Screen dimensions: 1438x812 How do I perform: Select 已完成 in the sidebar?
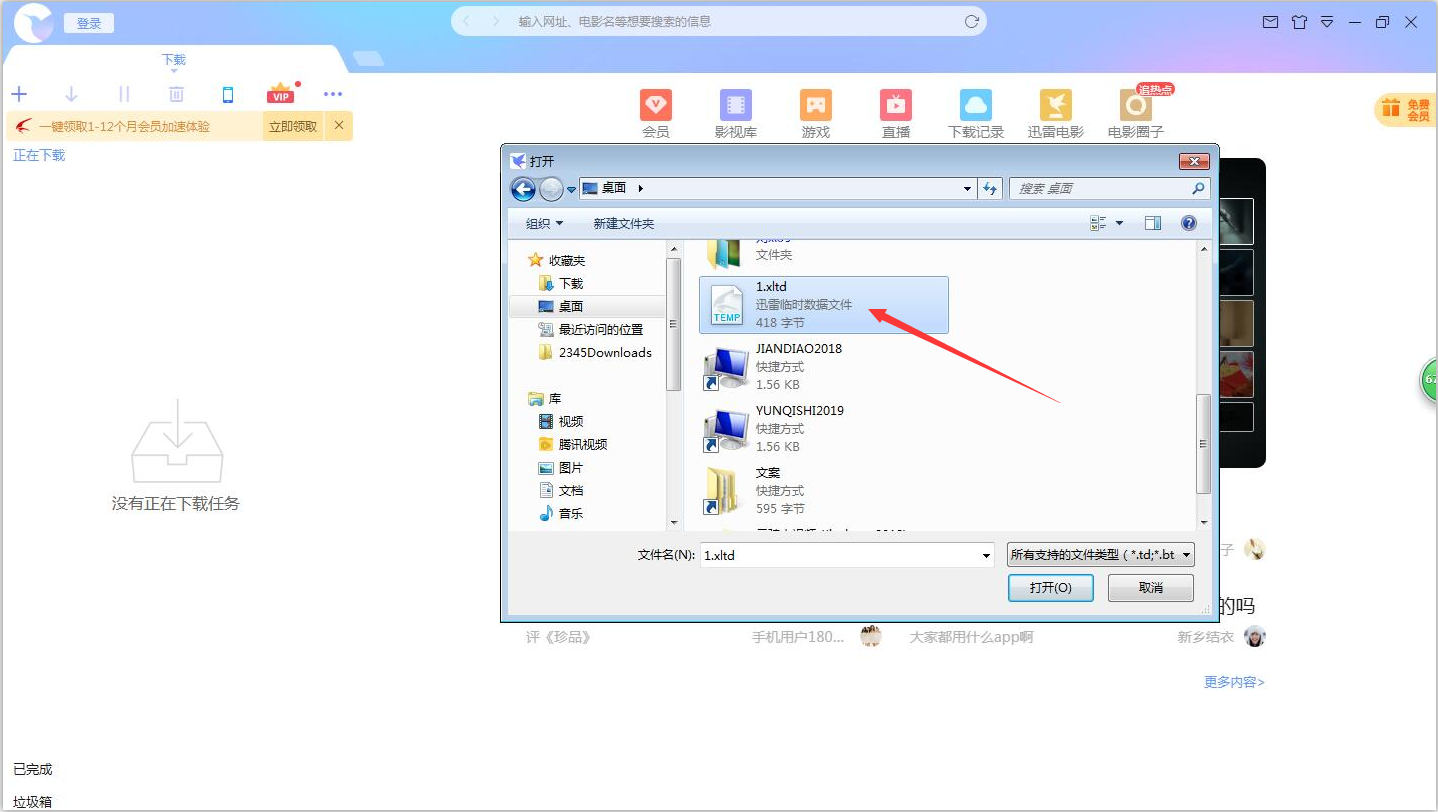click(33, 769)
